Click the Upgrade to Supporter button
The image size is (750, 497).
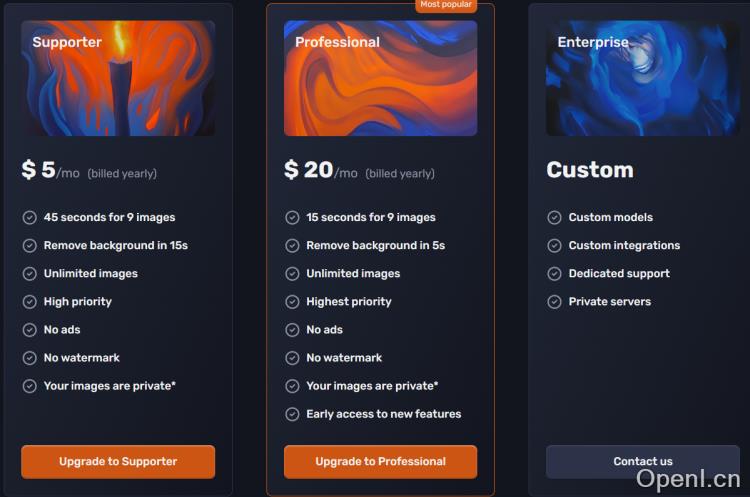[x=118, y=462]
